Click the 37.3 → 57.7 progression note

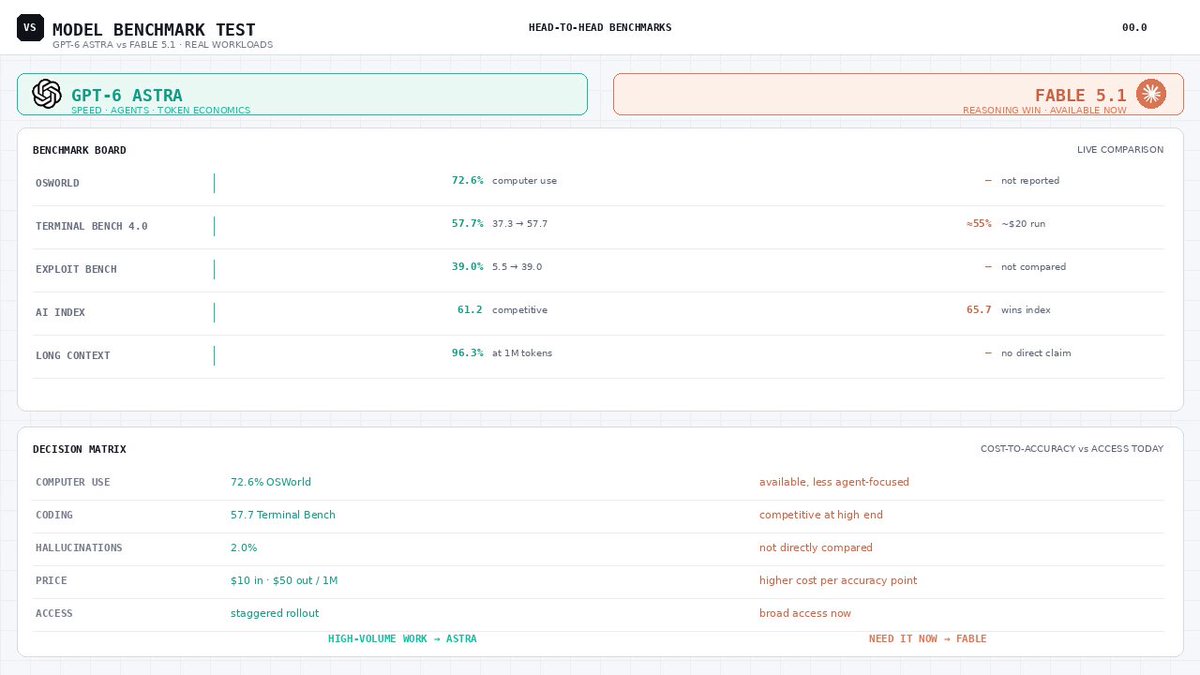click(x=520, y=224)
